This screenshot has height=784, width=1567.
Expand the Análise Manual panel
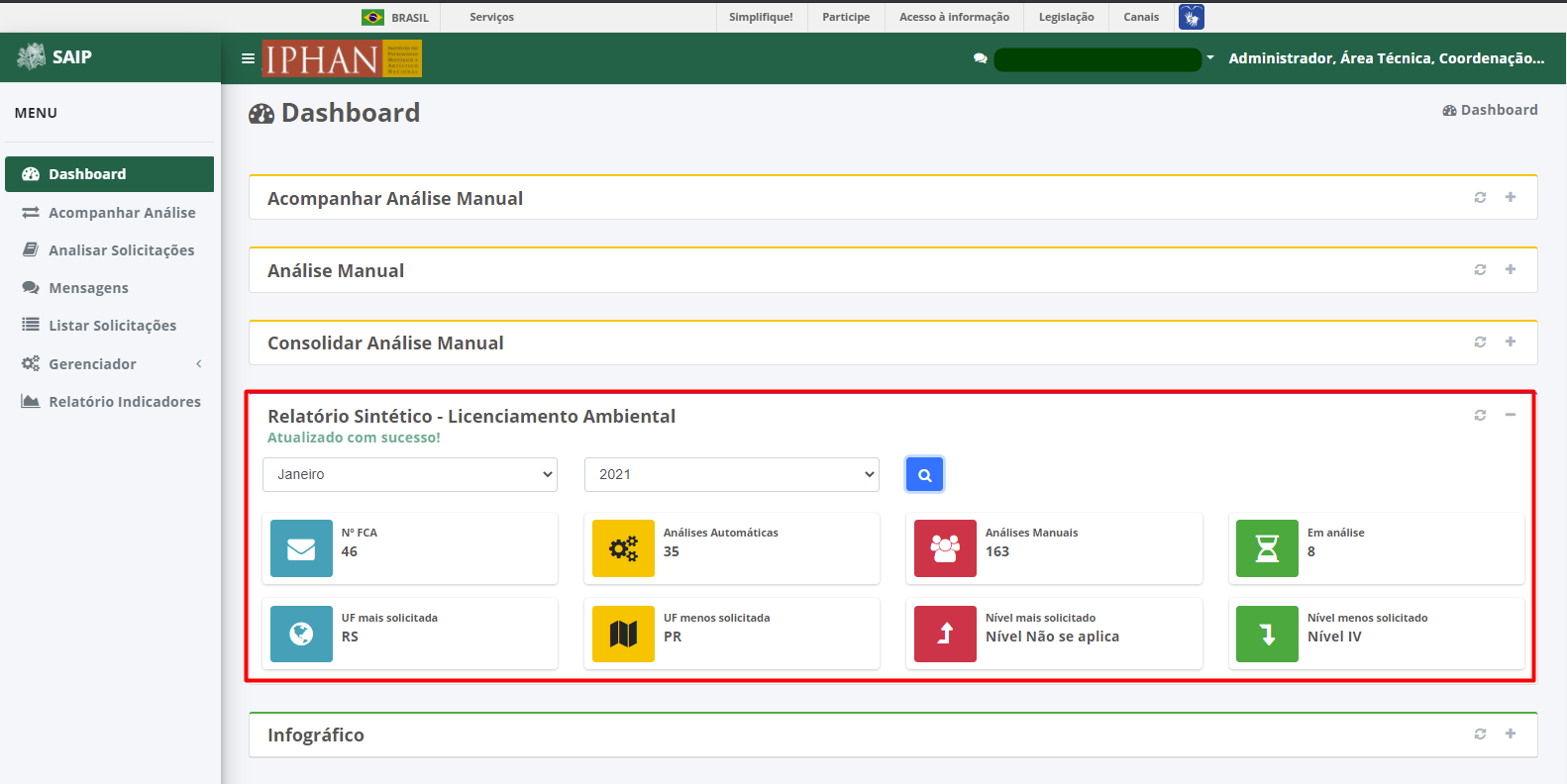1511,269
